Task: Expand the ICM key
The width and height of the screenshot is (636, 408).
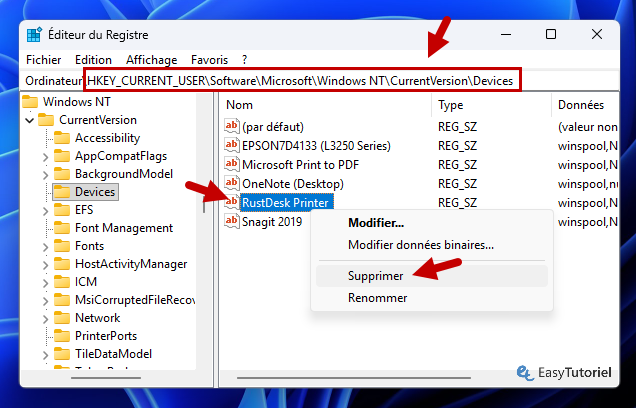Action: click(45, 283)
